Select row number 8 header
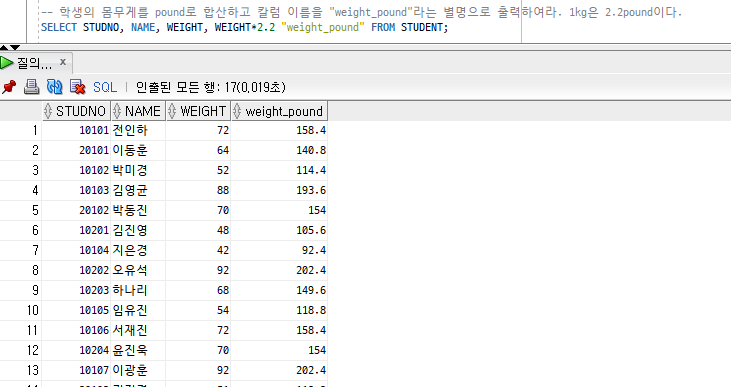This screenshot has height=387, width=731. coord(21,270)
